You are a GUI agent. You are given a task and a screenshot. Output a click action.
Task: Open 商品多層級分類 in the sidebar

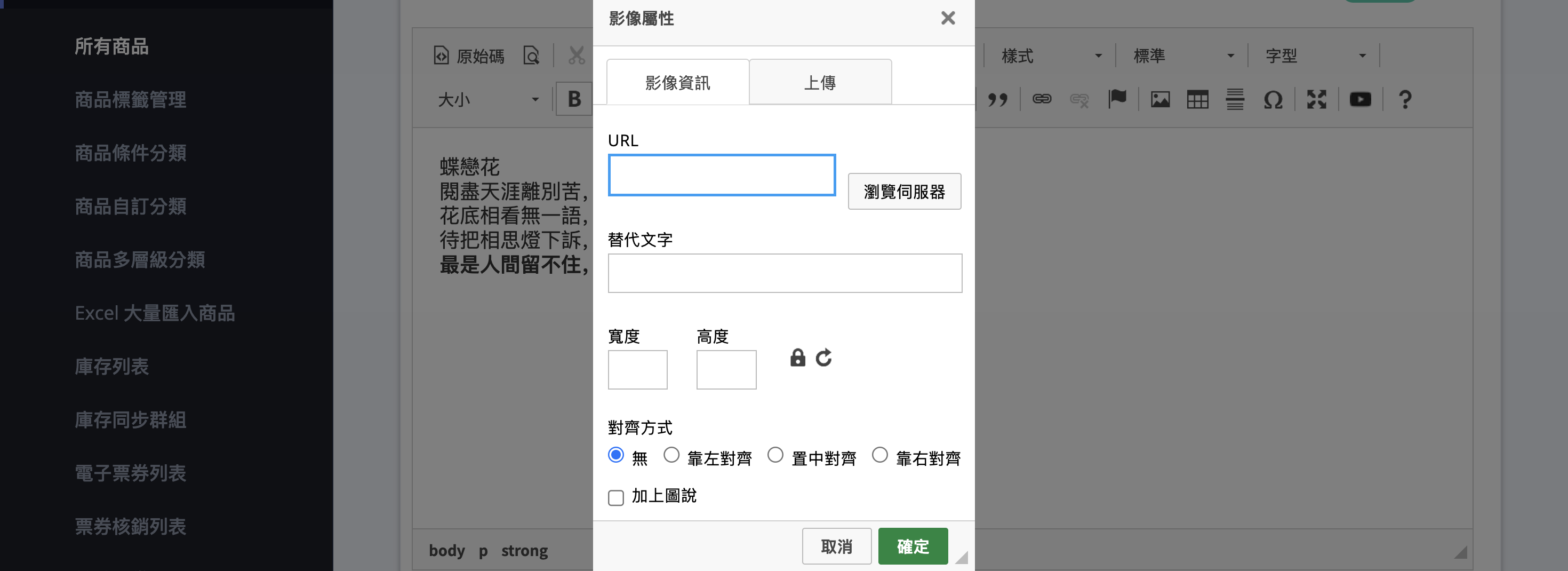(x=139, y=260)
